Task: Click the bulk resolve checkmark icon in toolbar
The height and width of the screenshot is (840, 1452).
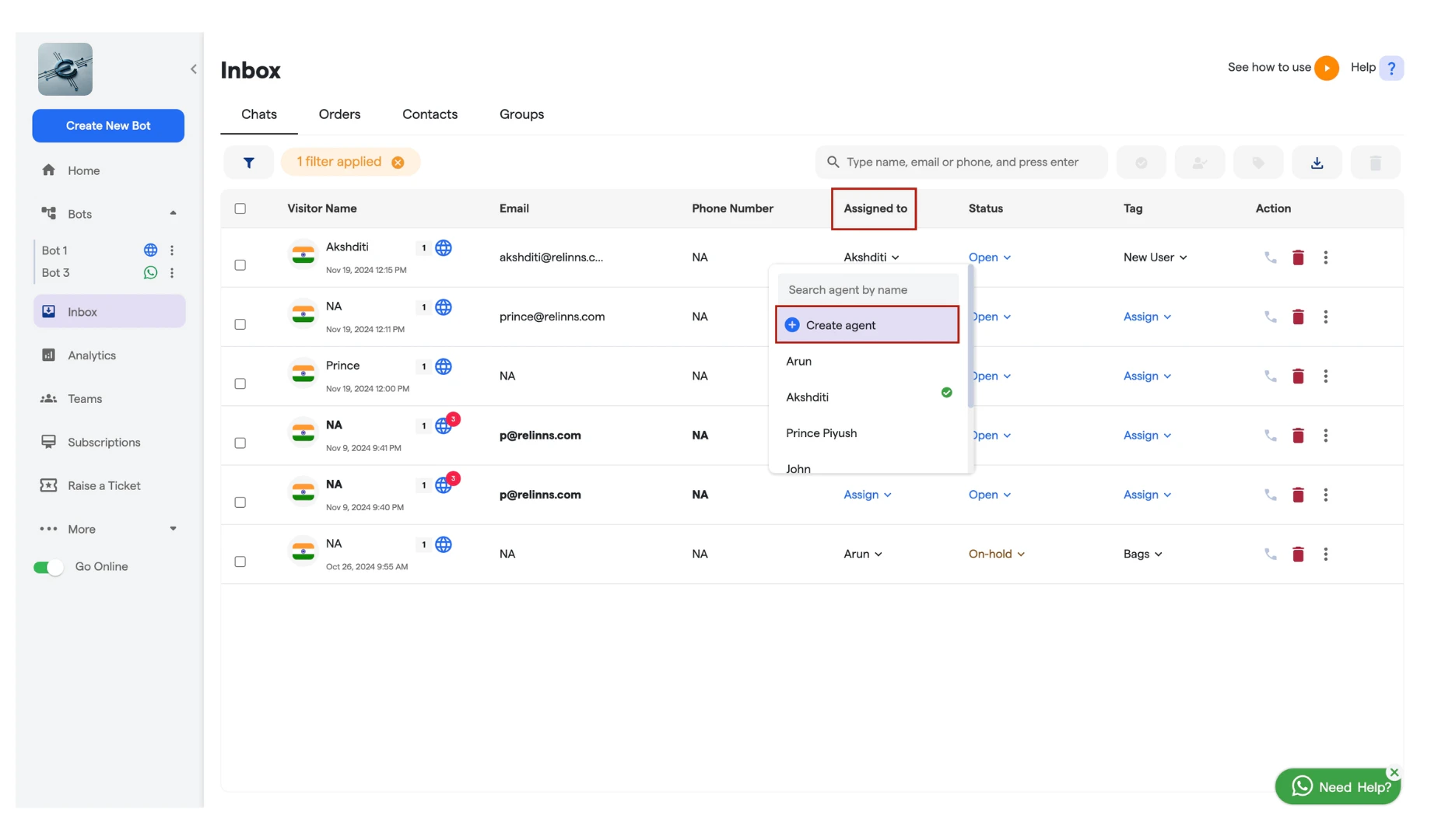Action: (1142, 163)
